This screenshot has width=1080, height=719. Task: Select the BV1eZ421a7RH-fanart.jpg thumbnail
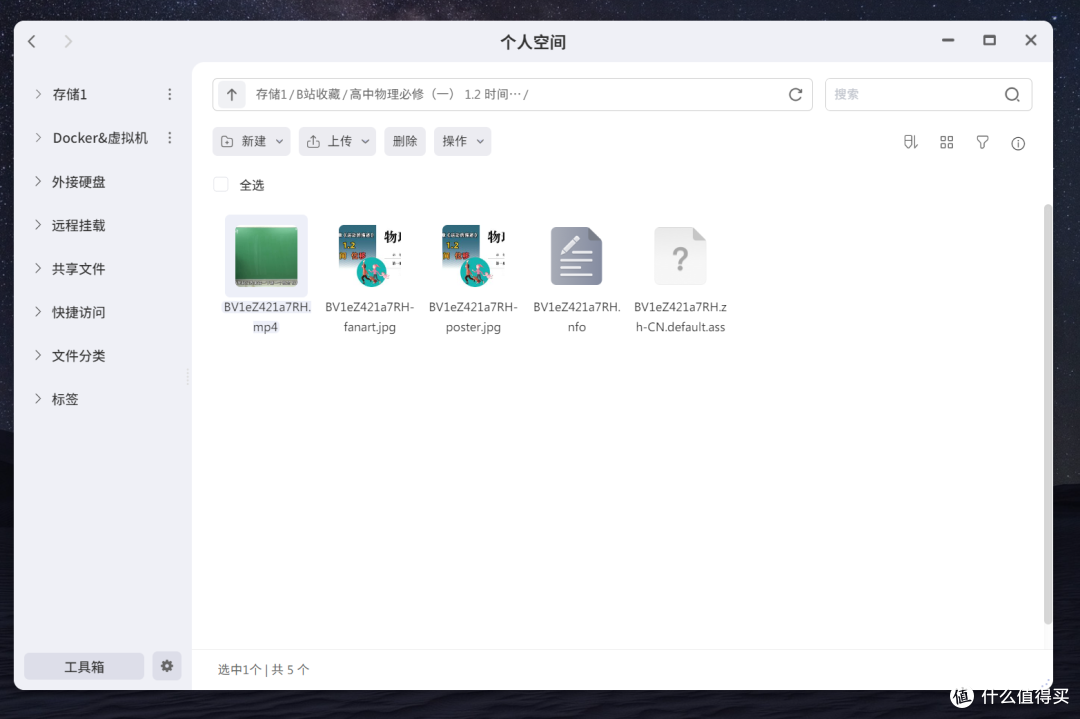[x=370, y=256]
